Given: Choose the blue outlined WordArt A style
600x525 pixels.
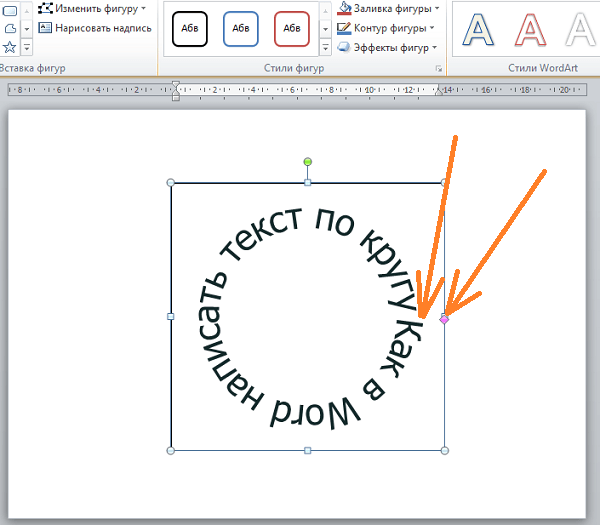Looking at the screenshot, I should (x=478, y=29).
